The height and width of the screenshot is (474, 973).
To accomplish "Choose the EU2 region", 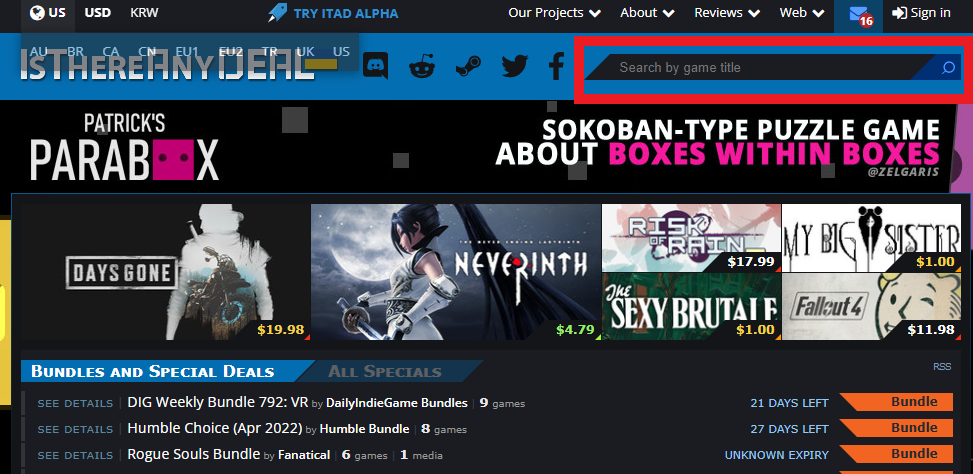I will 231,51.
